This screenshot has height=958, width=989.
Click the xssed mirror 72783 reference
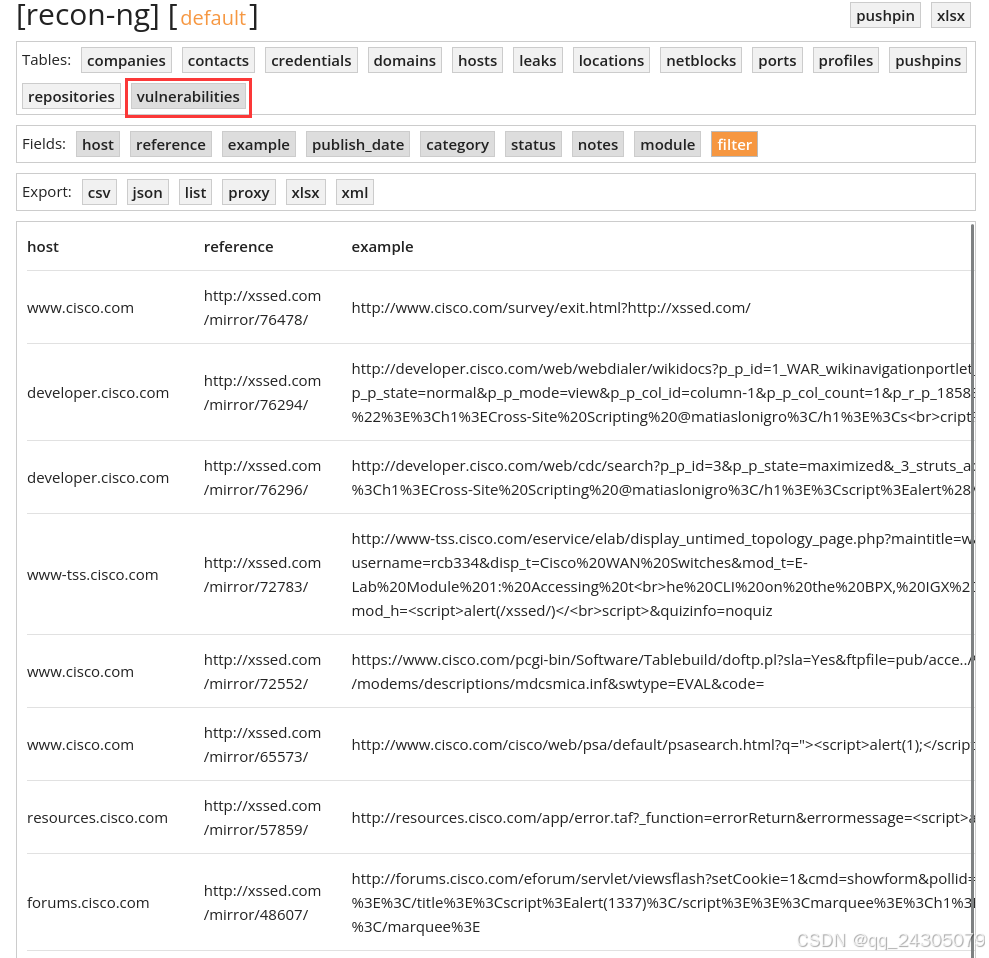pyautogui.click(x=262, y=575)
